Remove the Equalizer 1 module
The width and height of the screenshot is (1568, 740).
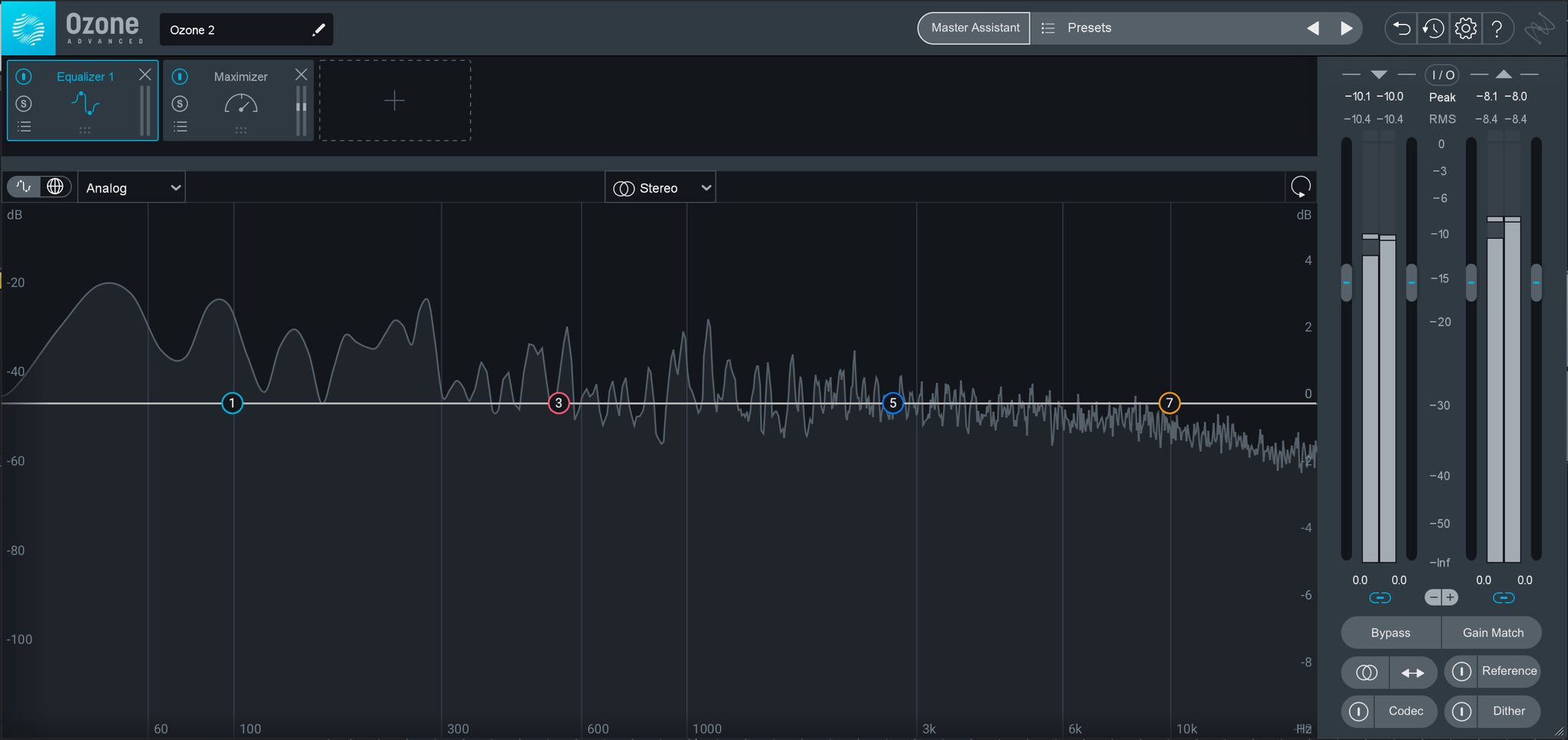(145, 74)
